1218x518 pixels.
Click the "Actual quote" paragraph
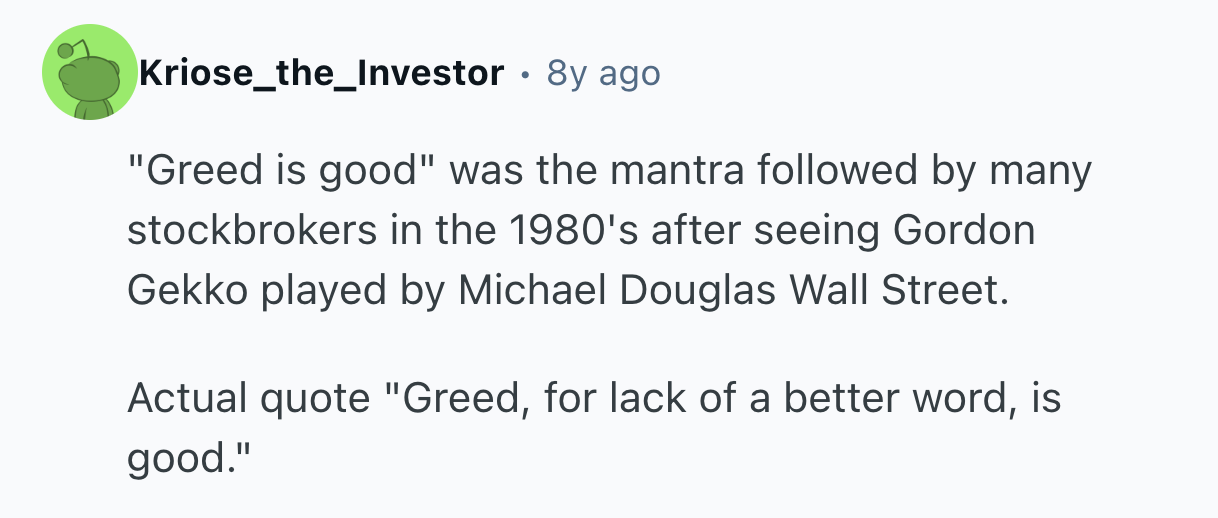click(593, 427)
